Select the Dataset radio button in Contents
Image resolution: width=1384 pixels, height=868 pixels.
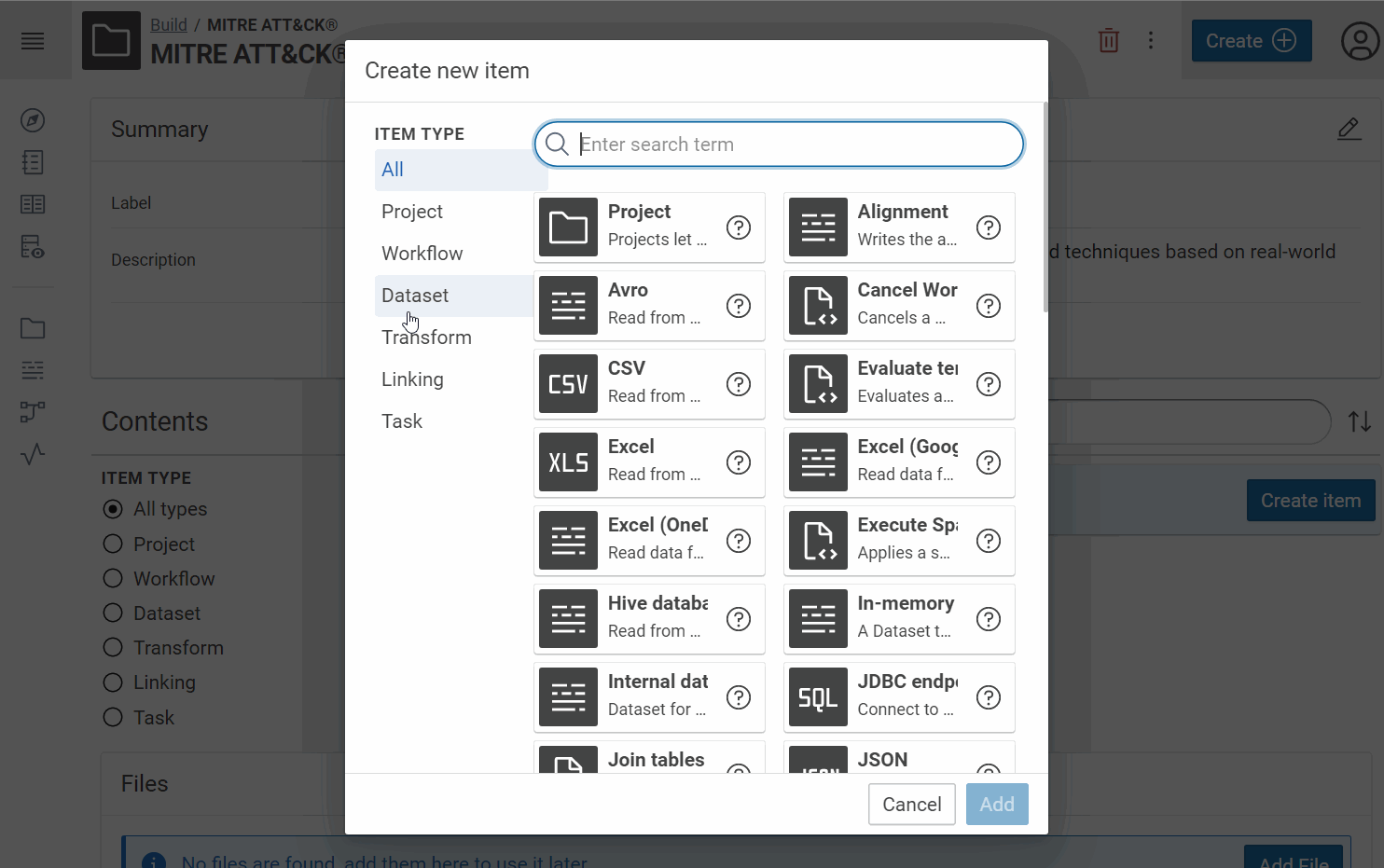pyautogui.click(x=113, y=613)
